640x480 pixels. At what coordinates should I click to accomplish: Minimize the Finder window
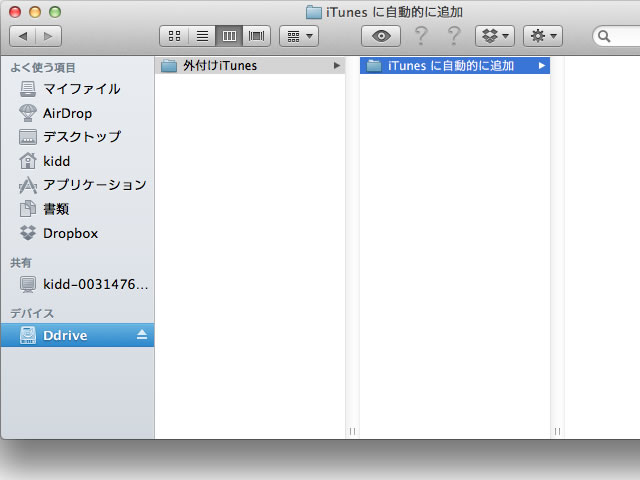pos(35,12)
